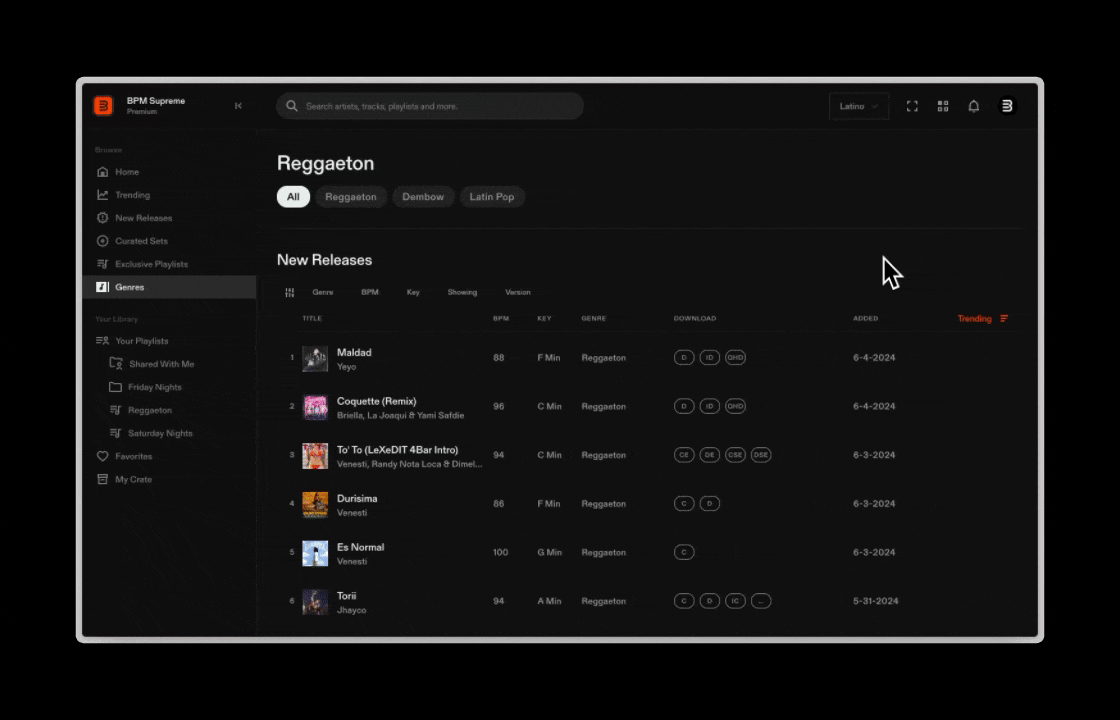Click the search magnifier icon
The width and height of the screenshot is (1120, 720).
pyautogui.click(x=291, y=106)
